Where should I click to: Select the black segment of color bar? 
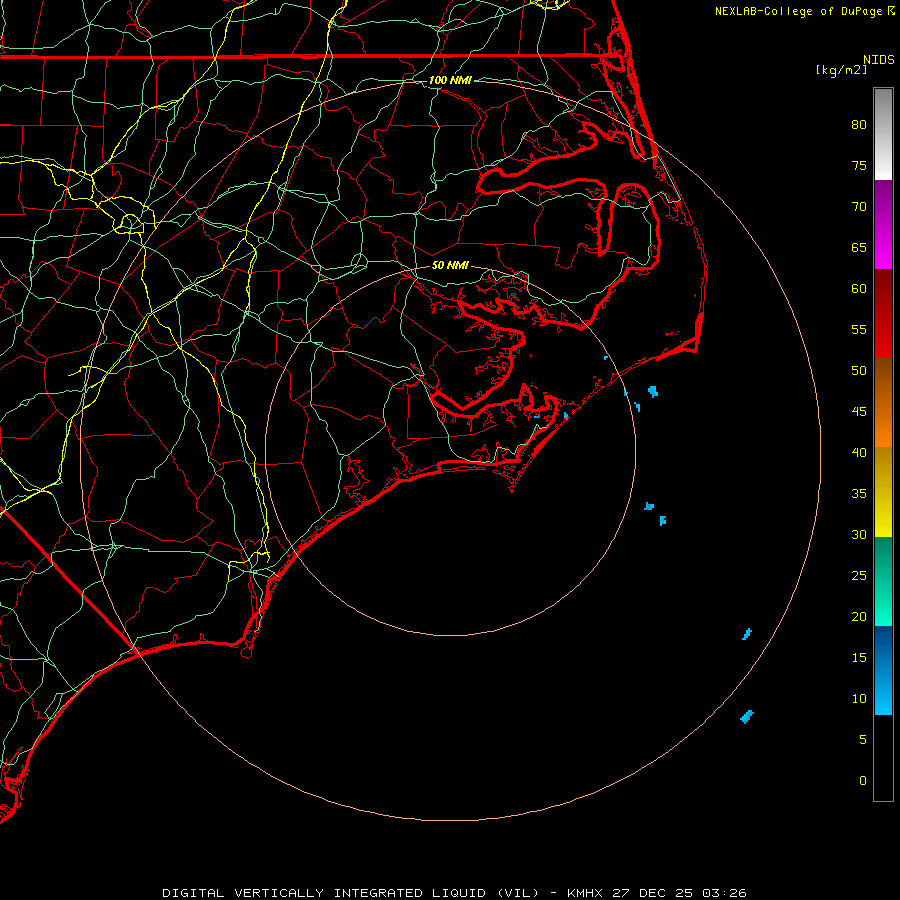883,757
